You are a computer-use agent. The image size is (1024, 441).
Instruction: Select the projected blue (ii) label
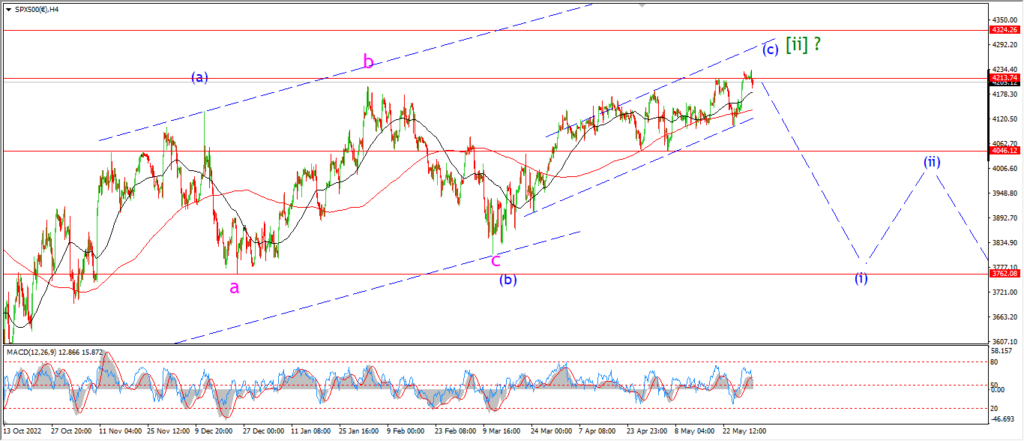tap(931, 161)
